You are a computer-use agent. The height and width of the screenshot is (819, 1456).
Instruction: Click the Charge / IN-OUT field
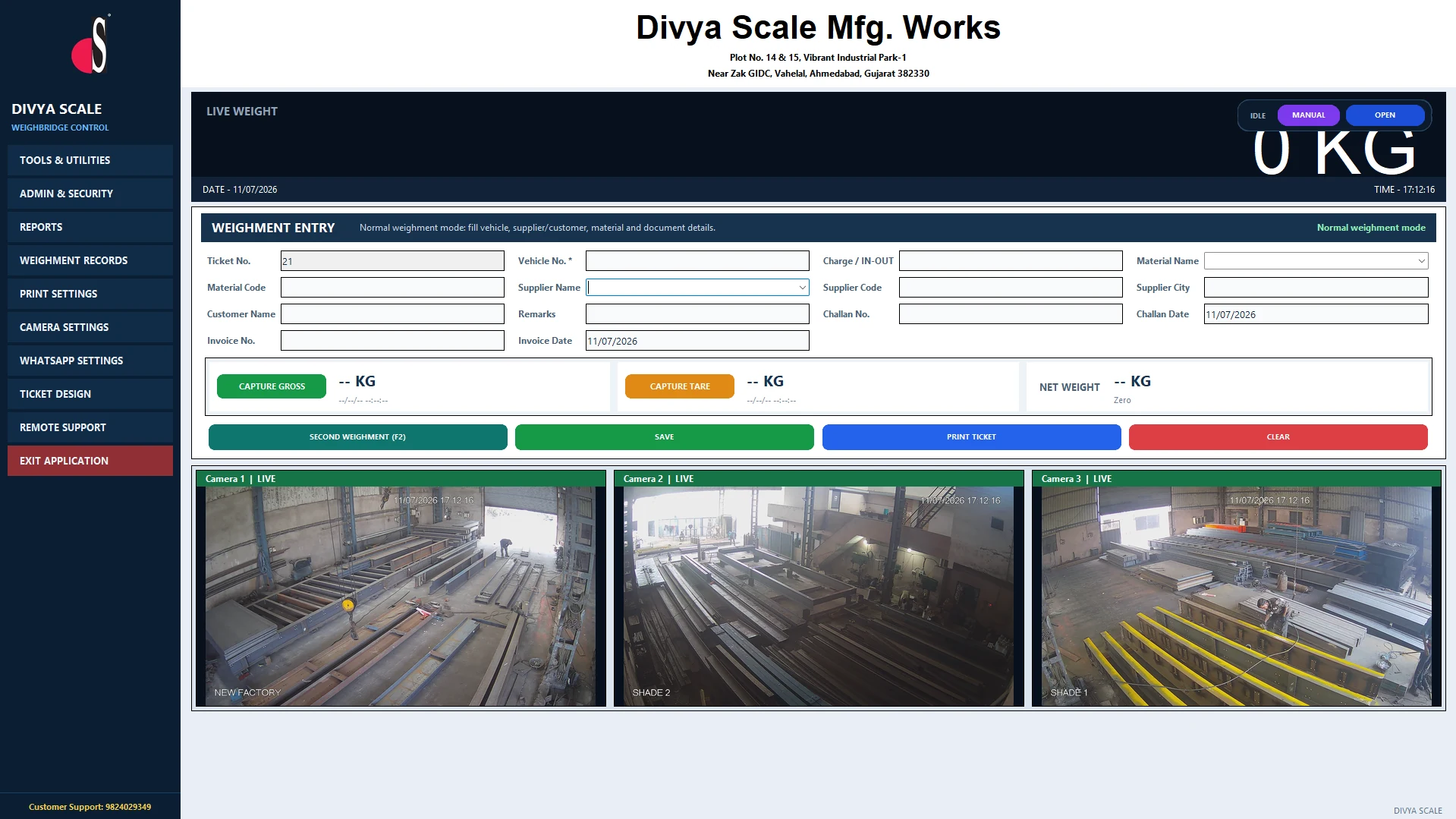click(x=1011, y=261)
